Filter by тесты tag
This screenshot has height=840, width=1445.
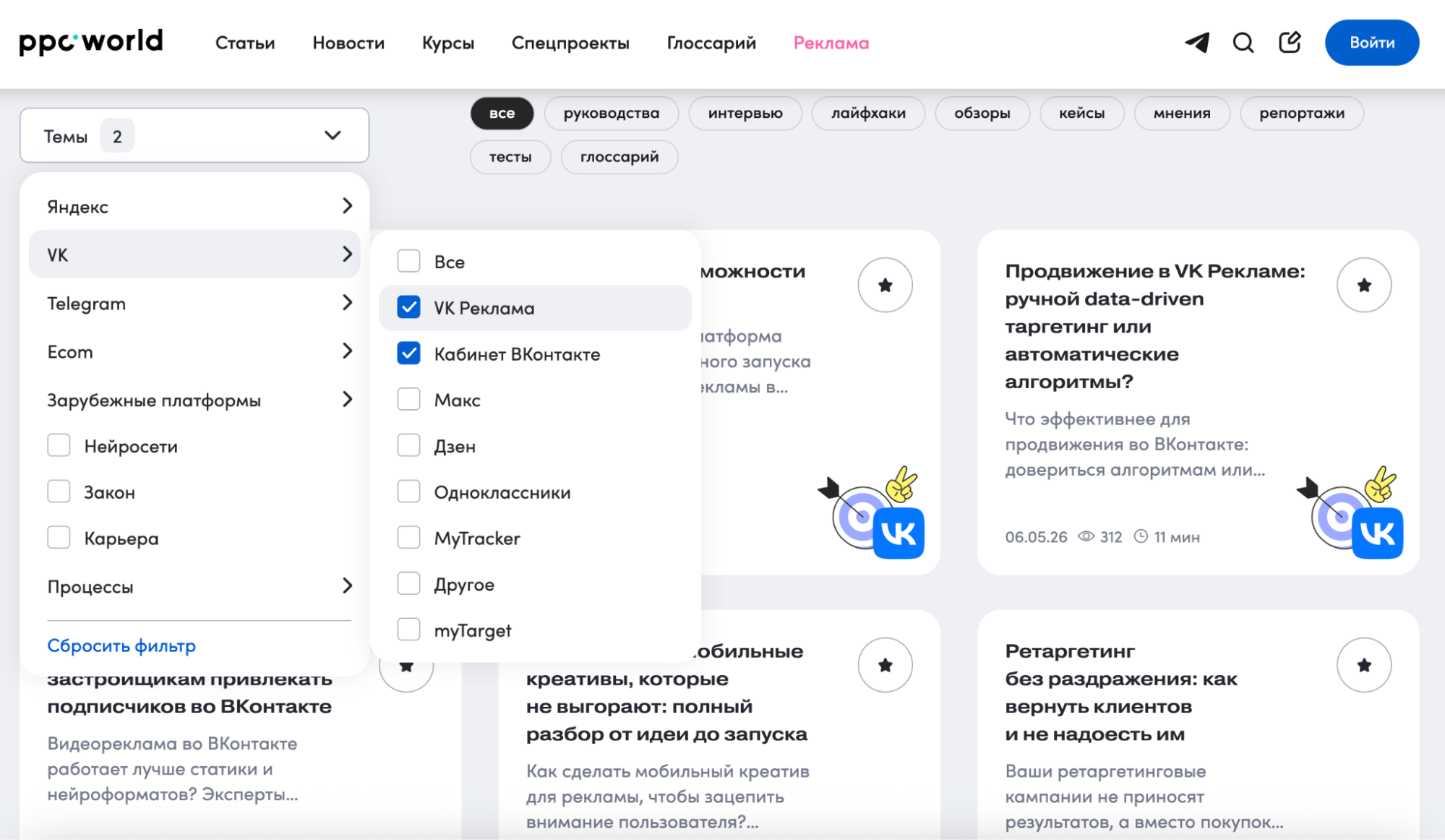(510, 157)
